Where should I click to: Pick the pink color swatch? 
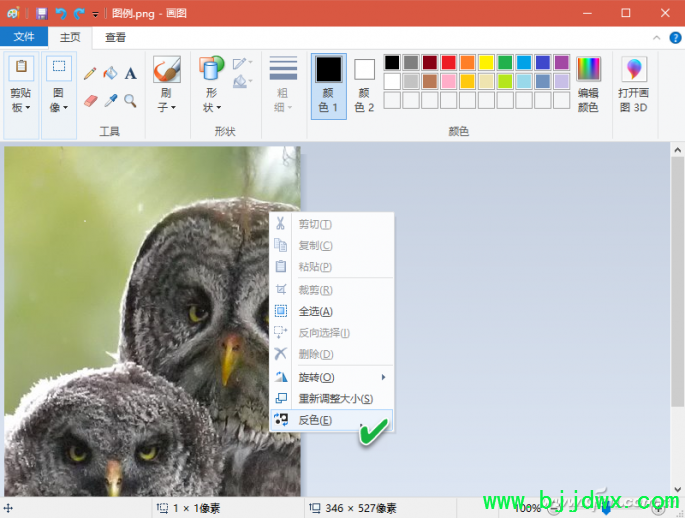pos(449,81)
